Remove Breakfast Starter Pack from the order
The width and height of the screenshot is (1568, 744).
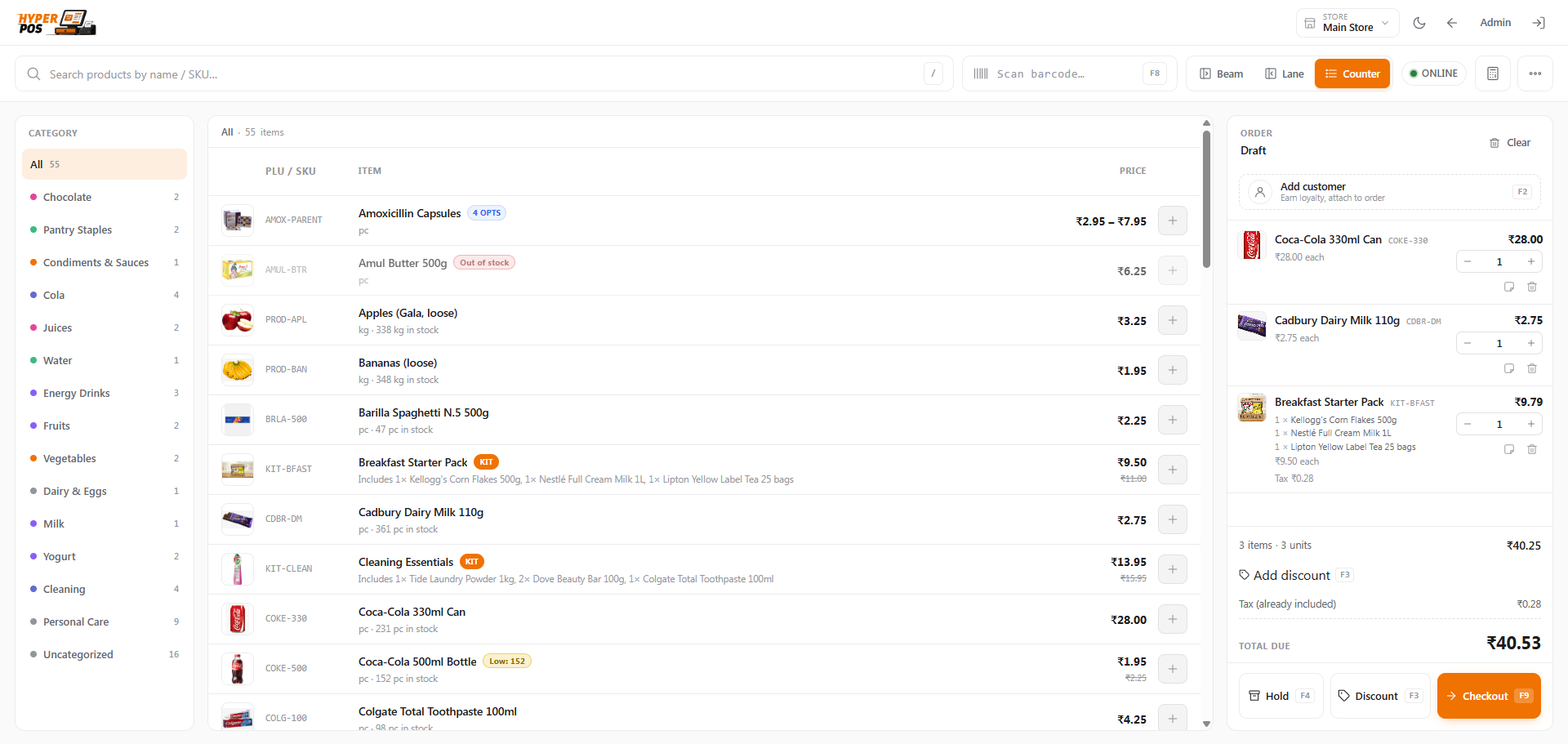pos(1532,449)
